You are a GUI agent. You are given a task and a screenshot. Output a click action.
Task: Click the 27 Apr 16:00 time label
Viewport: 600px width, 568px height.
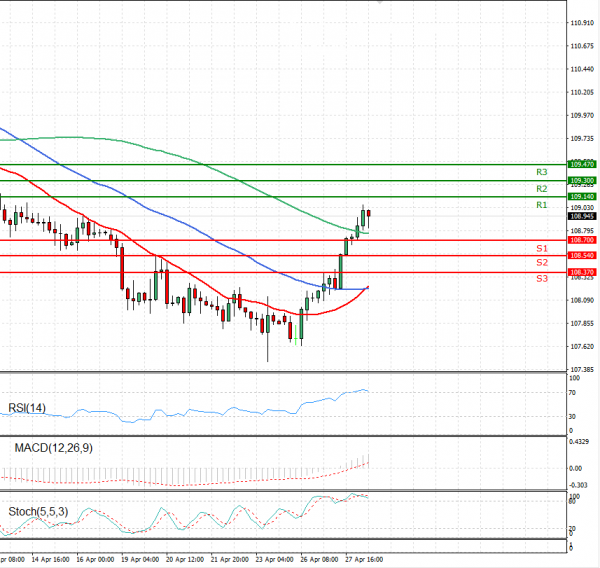tap(364, 560)
